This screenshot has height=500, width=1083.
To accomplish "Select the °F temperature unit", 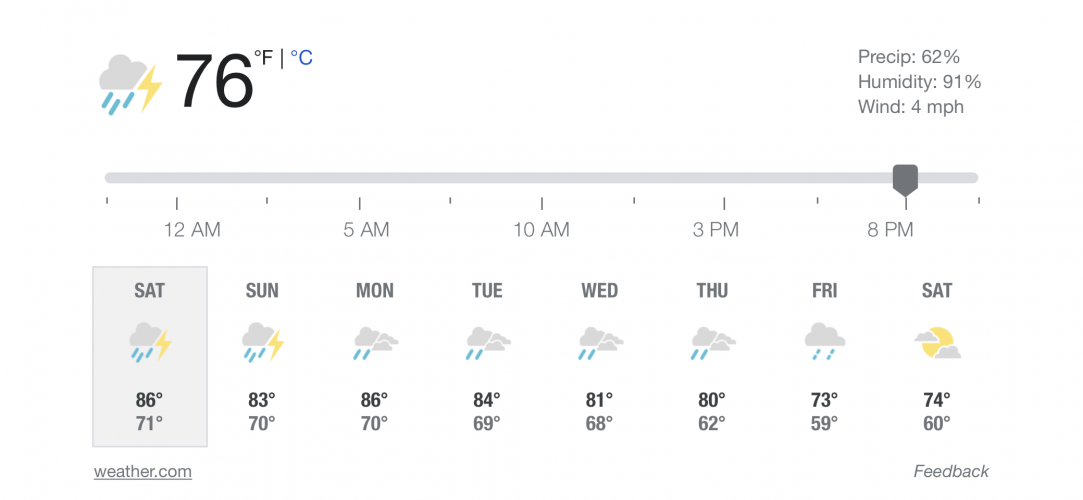I will point(264,57).
